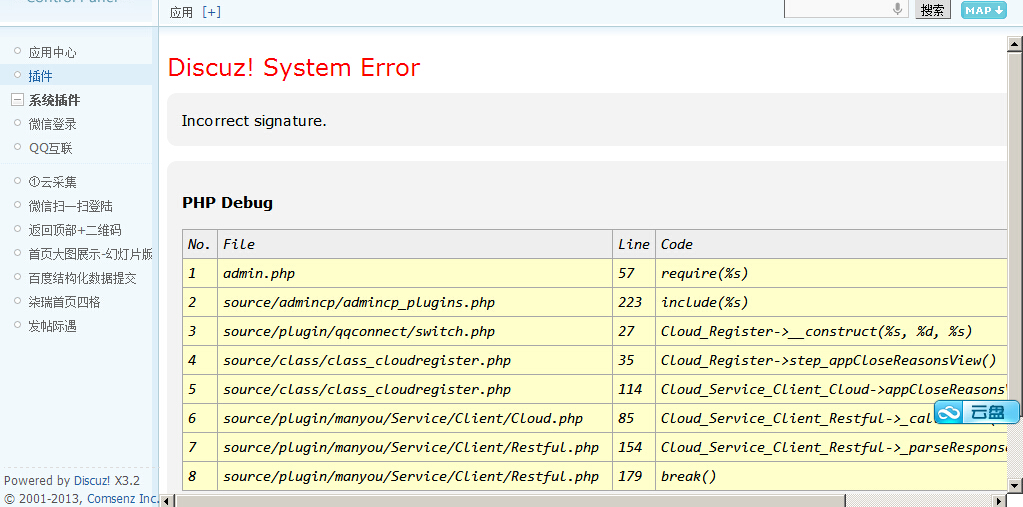Viewport: 1023px width, 507px height.
Task: Click the vertical scrollbar up arrow
Action: click(x=1015, y=44)
